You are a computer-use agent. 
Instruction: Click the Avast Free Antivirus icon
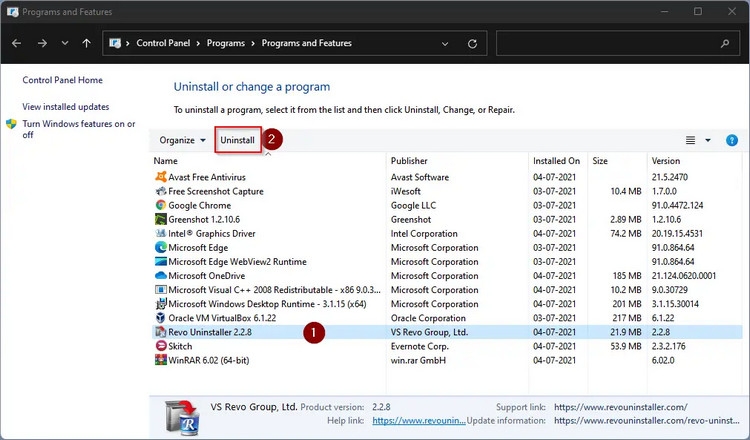pyautogui.click(x=160, y=177)
